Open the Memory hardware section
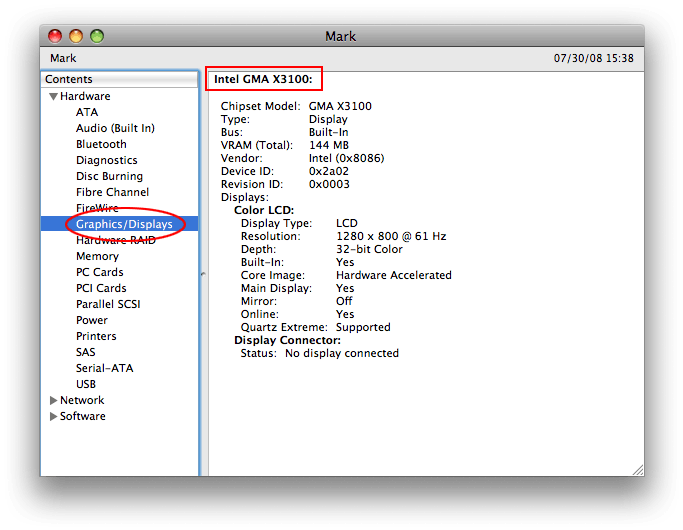This screenshot has height=530, width=683. pos(97,256)
